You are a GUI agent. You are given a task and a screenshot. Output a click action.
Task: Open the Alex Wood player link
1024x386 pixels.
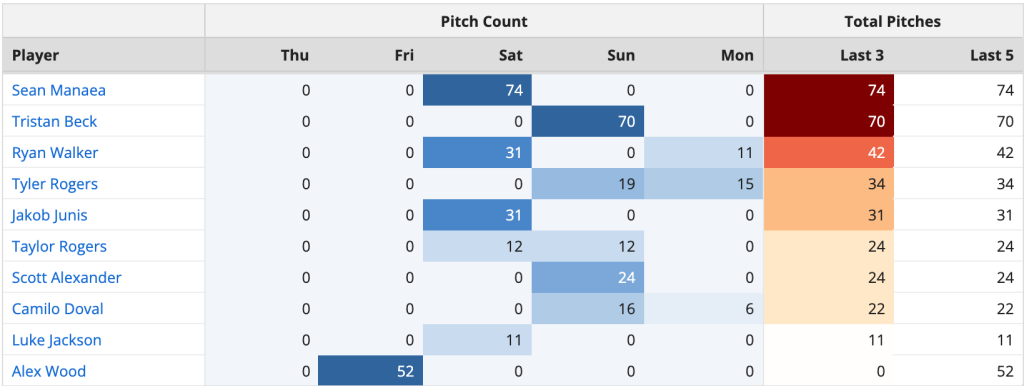tap(49, 372)
